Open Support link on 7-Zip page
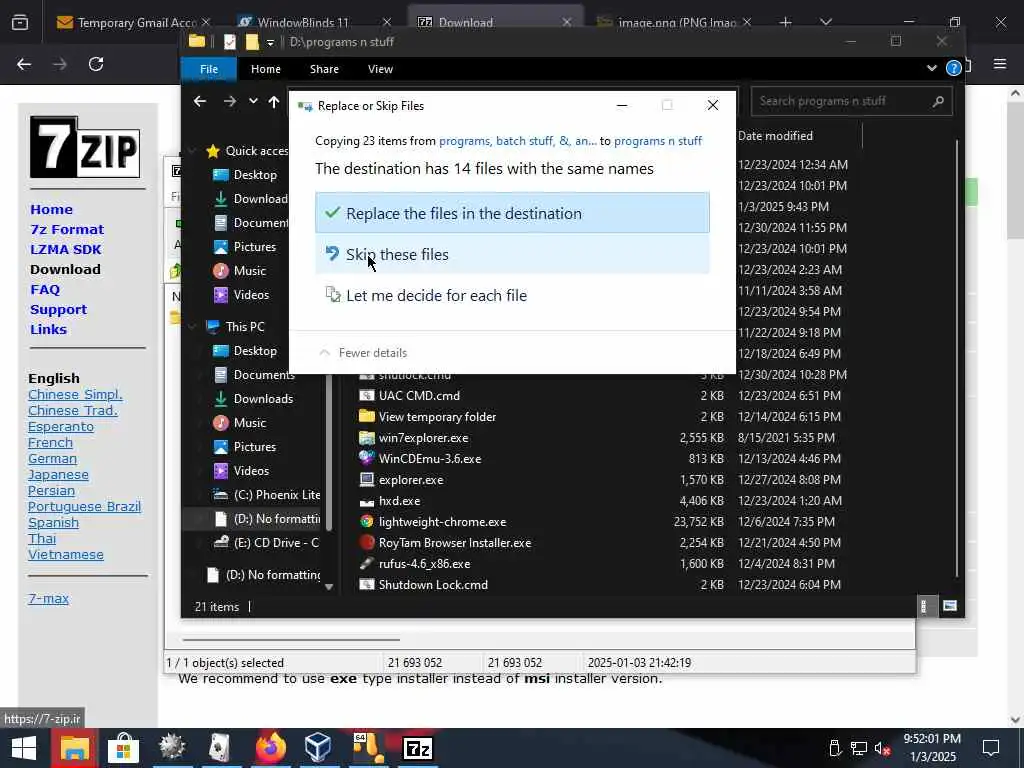Viewport: 1024px width, 768px height. (58, 310)
